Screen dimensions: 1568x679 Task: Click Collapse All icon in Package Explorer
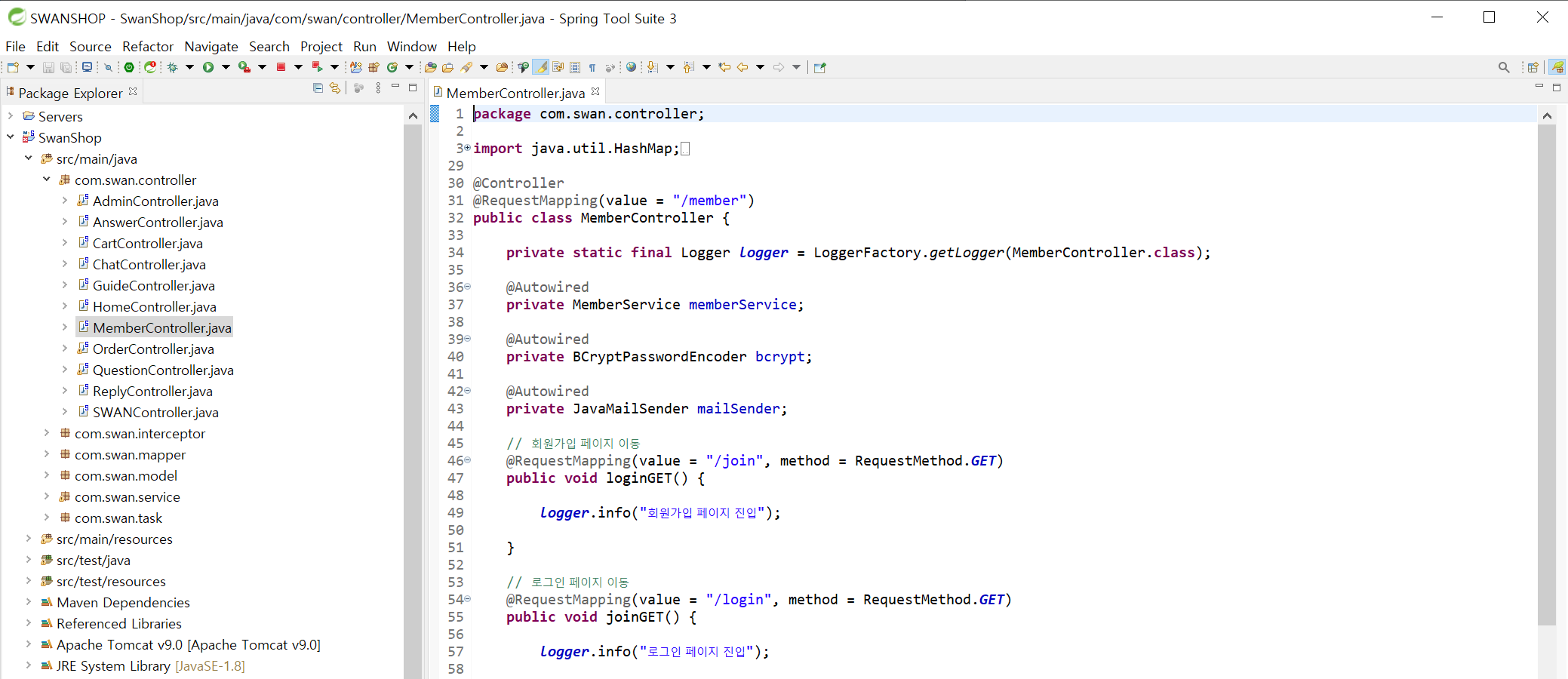pos(318,88)
